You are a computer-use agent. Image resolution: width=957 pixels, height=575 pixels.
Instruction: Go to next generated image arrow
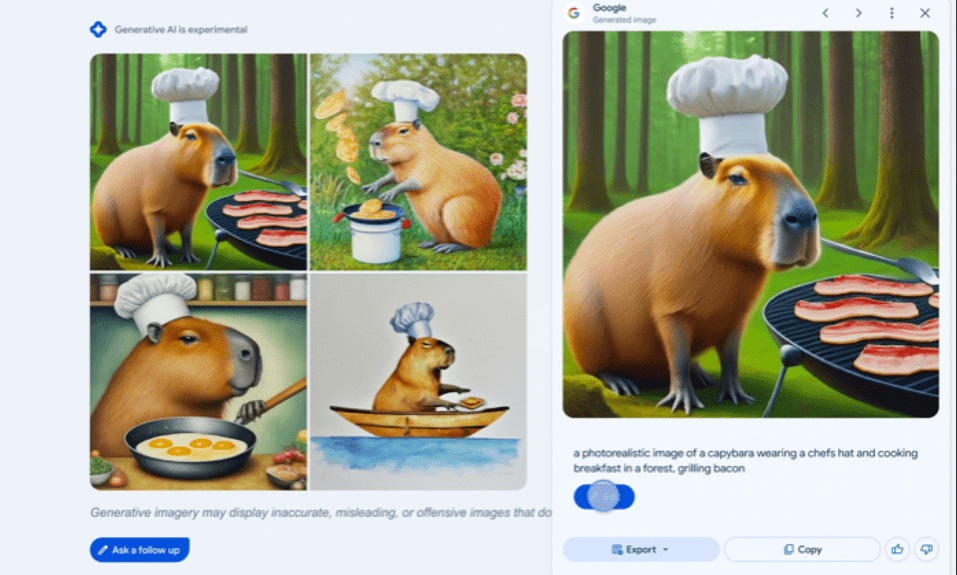pos(858,13)
